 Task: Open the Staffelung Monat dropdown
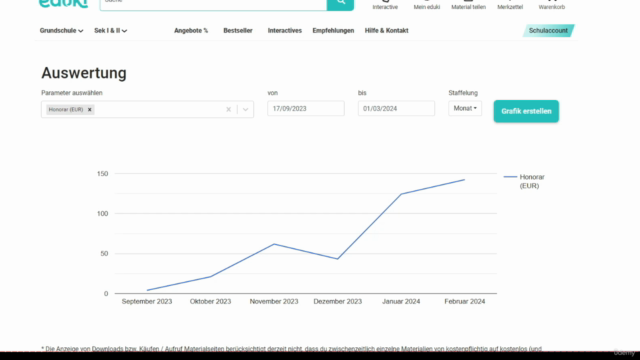pyautogui.click(x=465, y=108)
